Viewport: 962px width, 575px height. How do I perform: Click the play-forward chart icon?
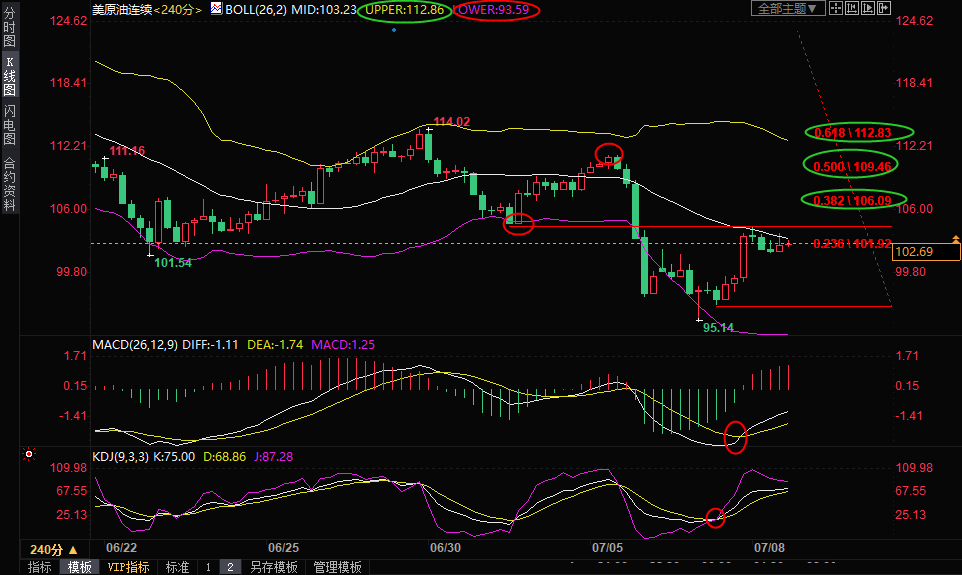[x=869, y=8]
